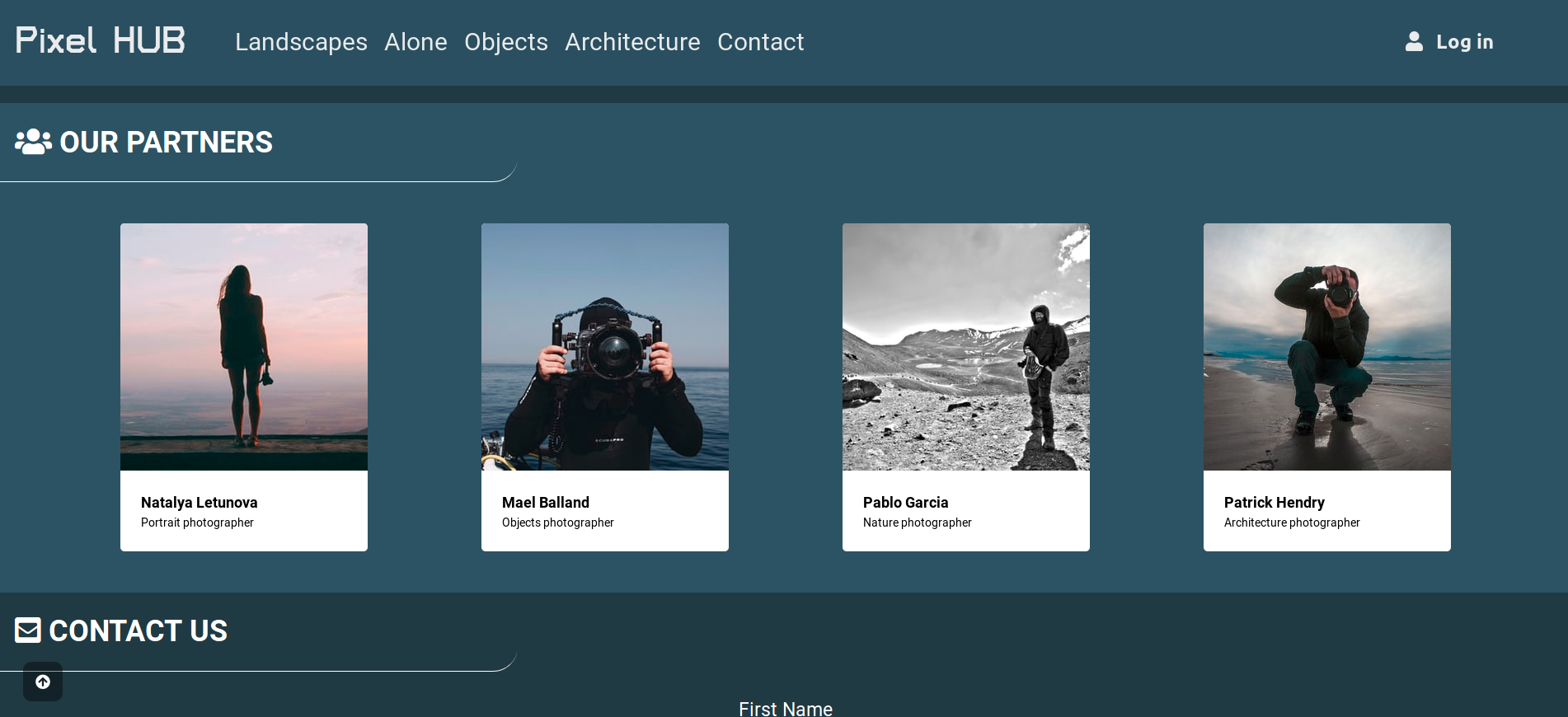Click the Portrait photographer caption
Image resolution: width=1568 pixels, height=717 pixels.
(197, 523)
